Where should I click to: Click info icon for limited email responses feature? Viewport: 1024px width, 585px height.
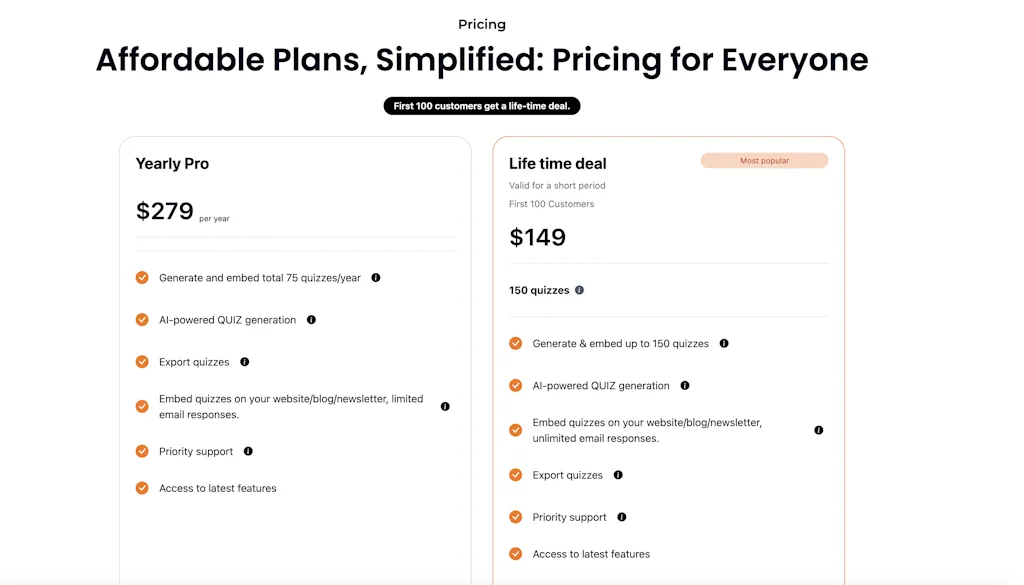coord(445,407)
